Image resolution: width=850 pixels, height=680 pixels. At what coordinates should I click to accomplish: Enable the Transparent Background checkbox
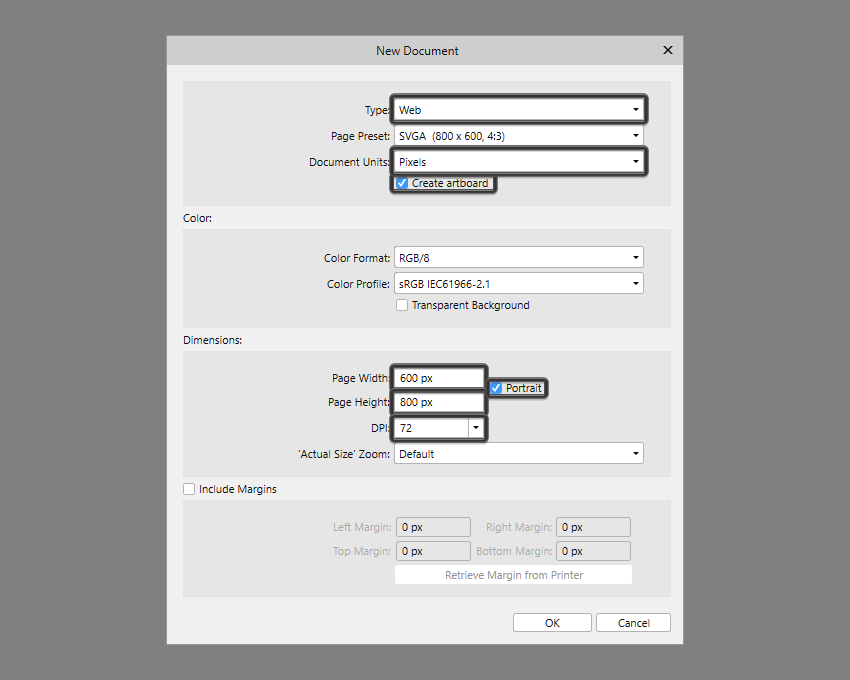tap(402, 305)
